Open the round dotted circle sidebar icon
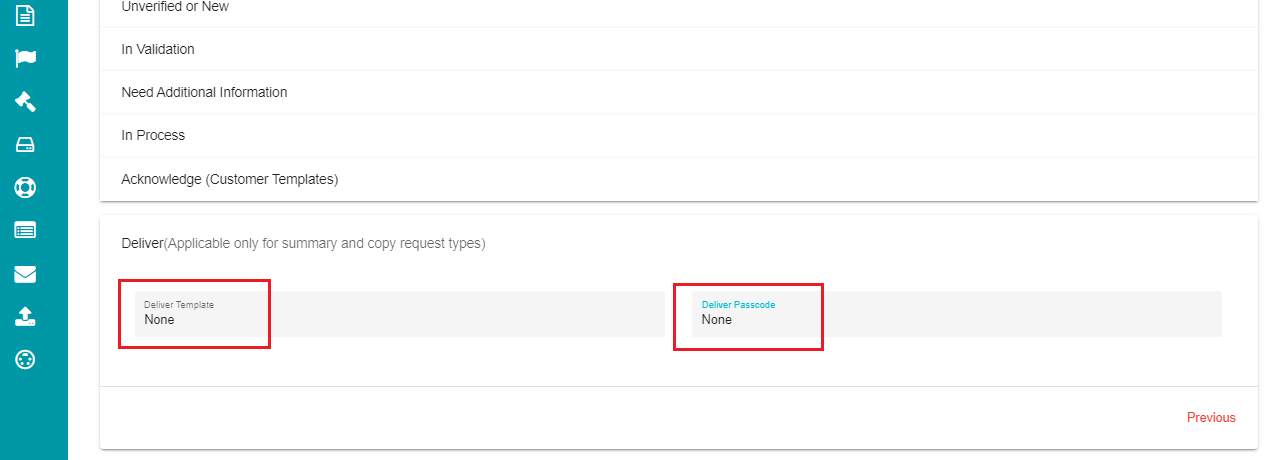The image size is (1273, 460). (26, 360)
